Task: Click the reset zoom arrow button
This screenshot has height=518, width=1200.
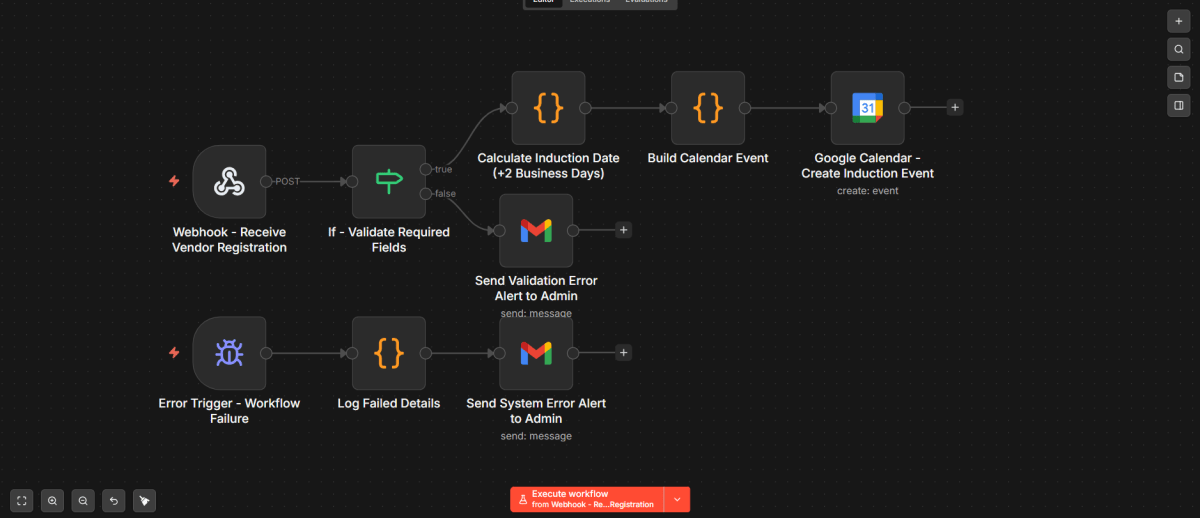Action: tap(113, 500)
